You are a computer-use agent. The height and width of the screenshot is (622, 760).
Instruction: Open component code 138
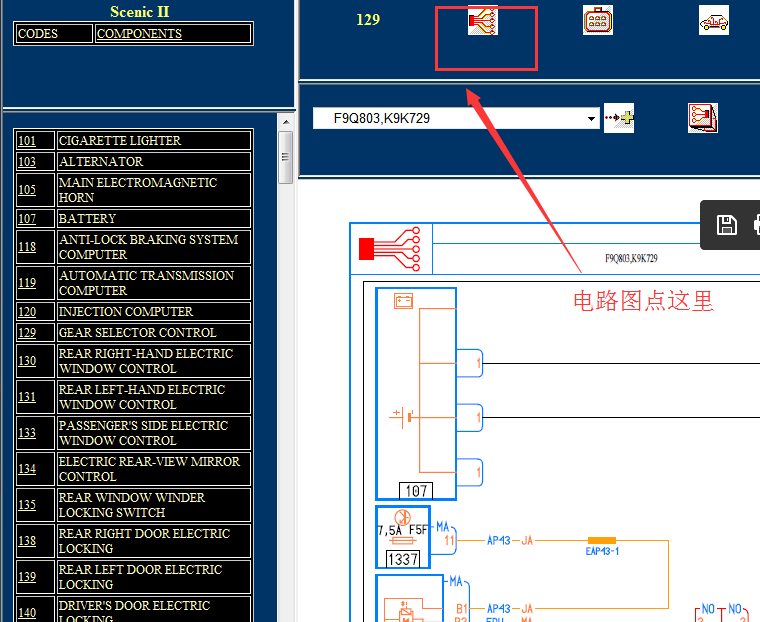click(x=27, y=541)
